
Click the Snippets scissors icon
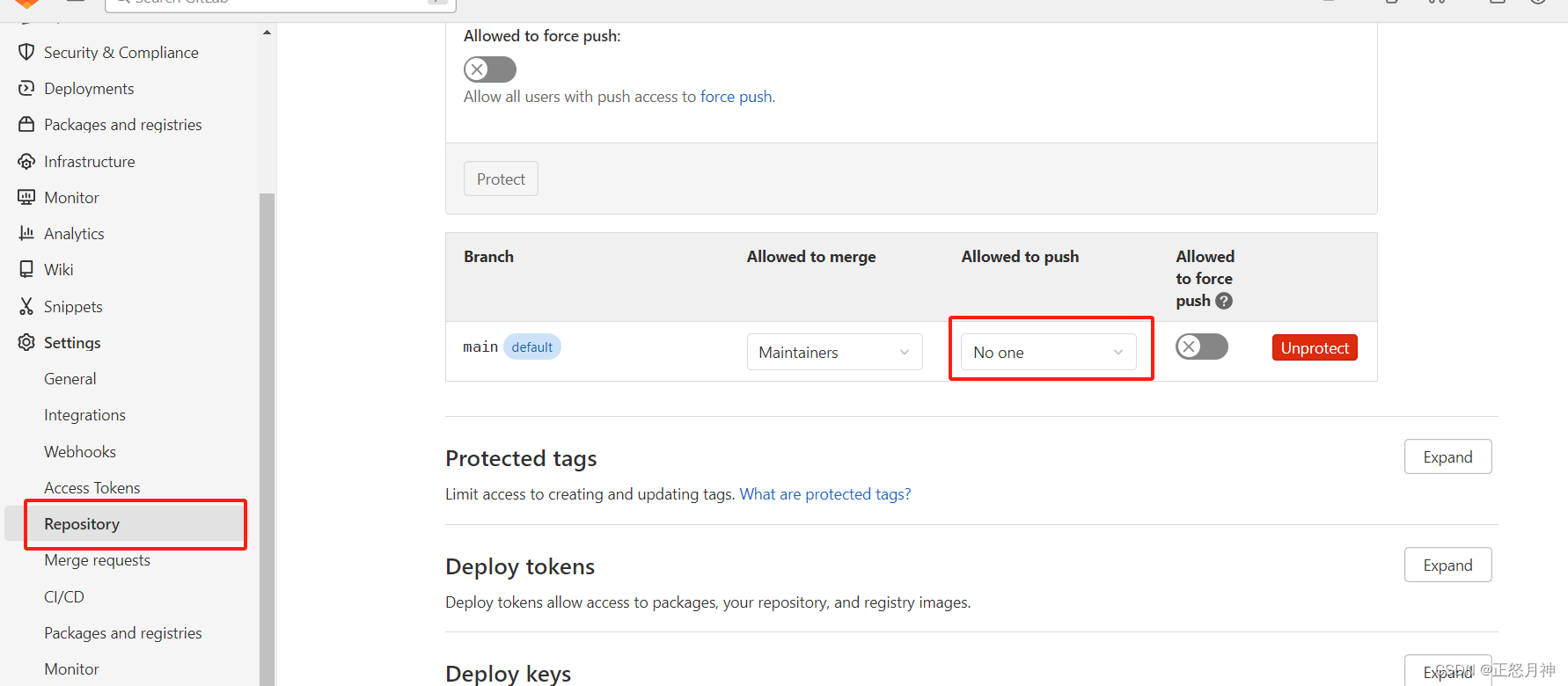pos(26,306)
